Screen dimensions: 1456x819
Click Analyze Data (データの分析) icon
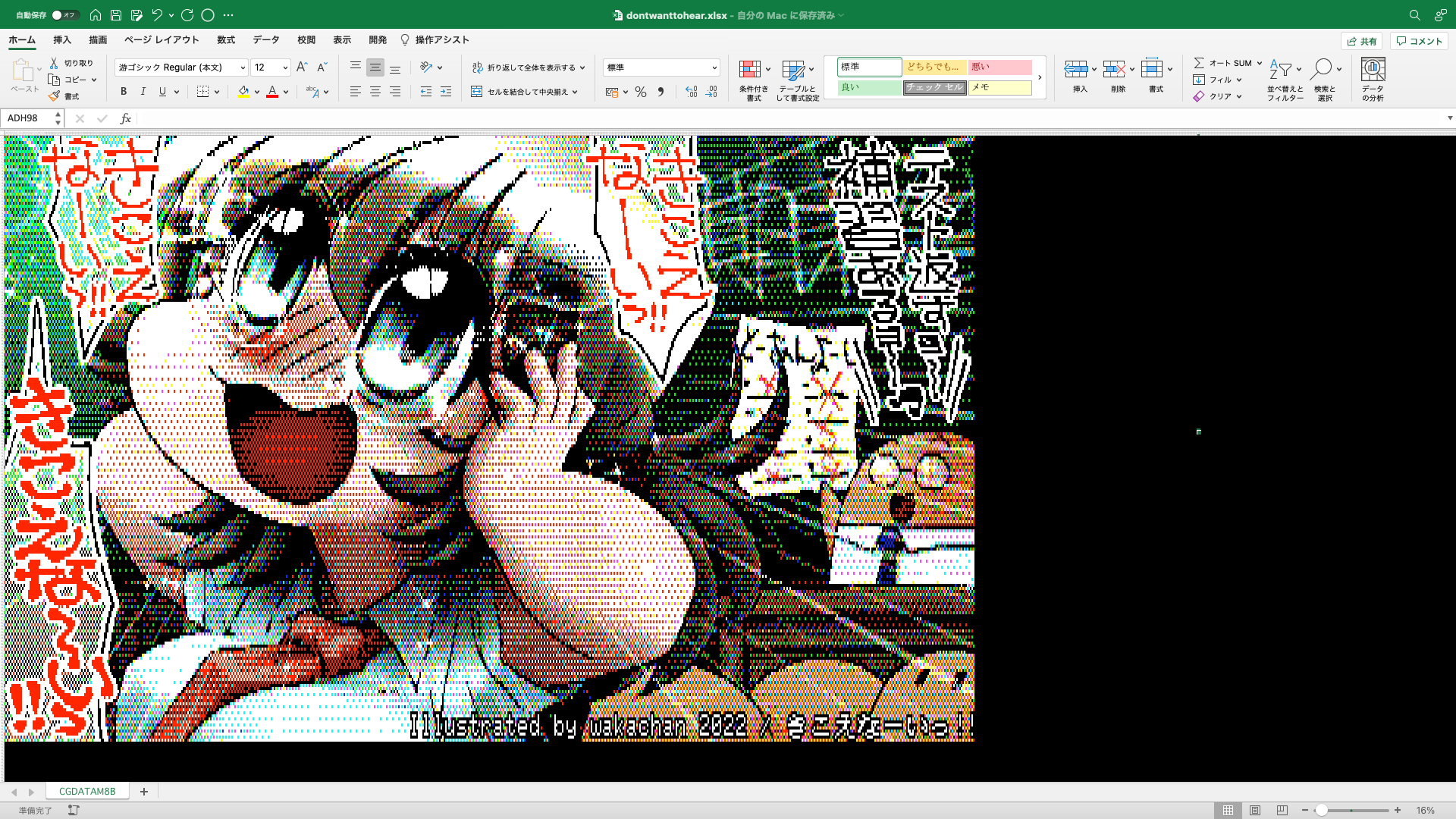1373,80
